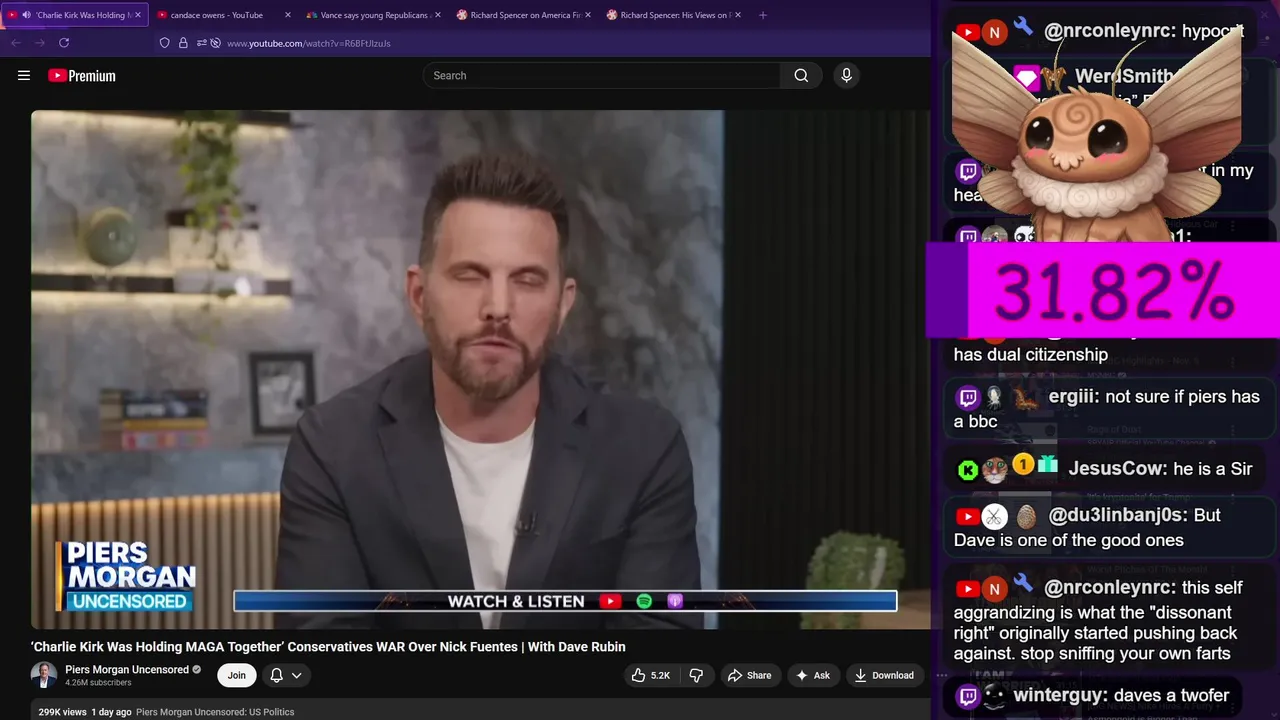
Task: Open notification bell dropdown for channel
Action: pyautogui.click(x=285, y=675)
